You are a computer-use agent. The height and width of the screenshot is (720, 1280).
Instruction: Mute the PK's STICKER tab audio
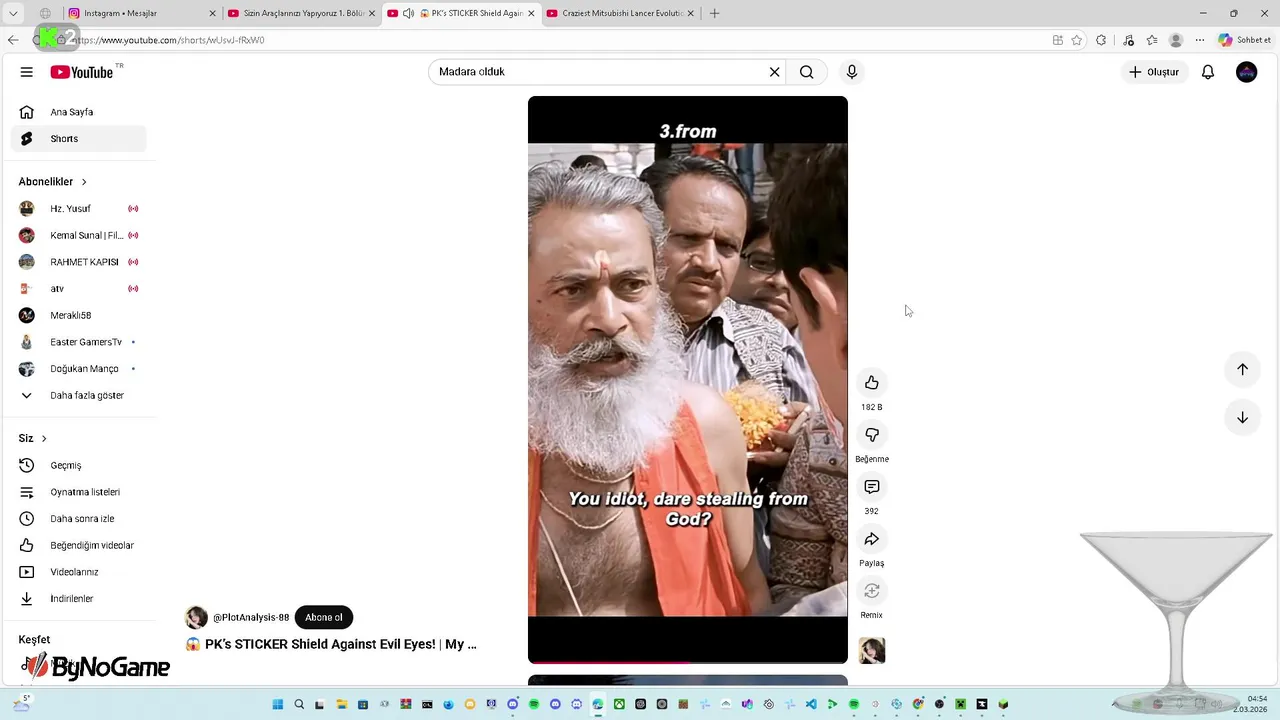pos(408,13)
